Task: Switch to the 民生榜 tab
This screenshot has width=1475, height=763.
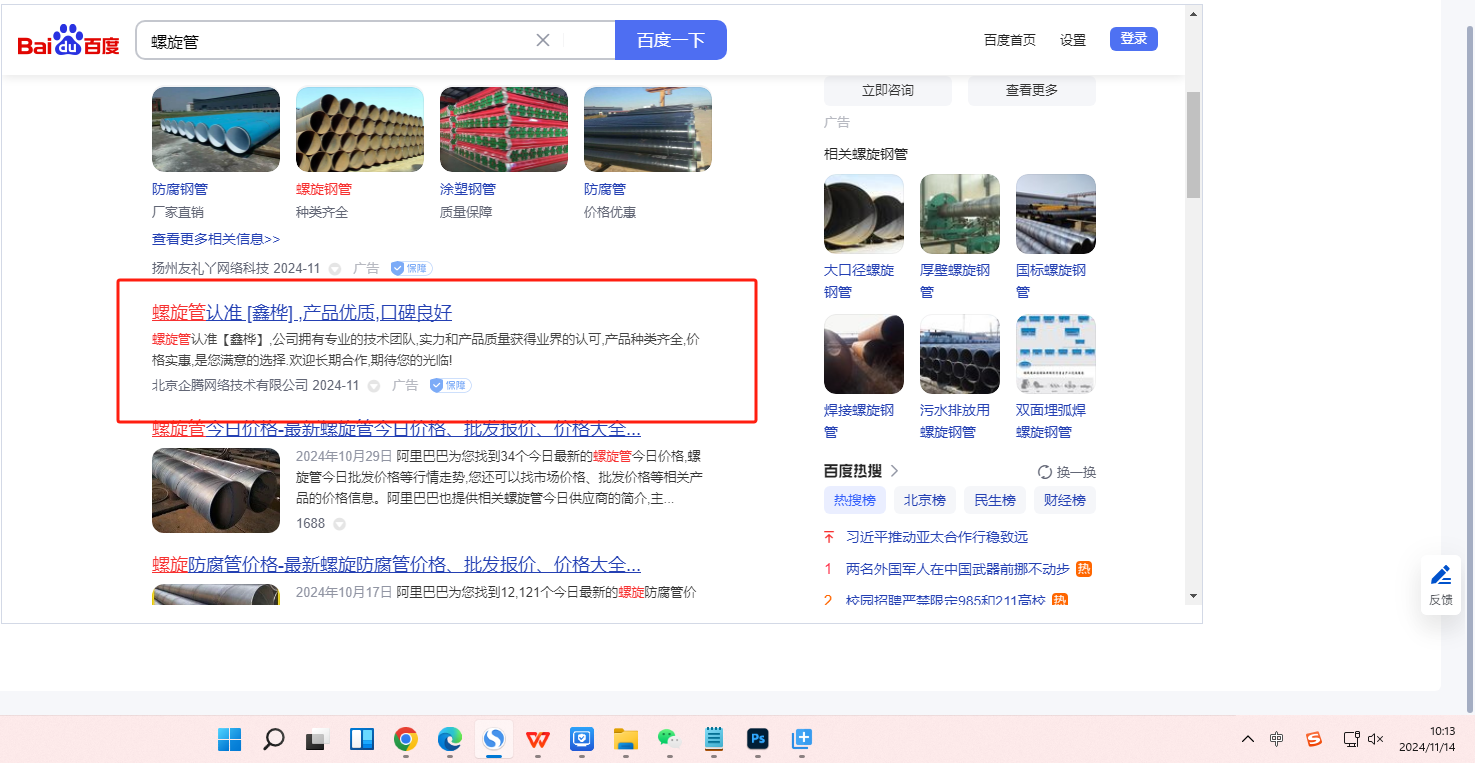Action: 995,500
